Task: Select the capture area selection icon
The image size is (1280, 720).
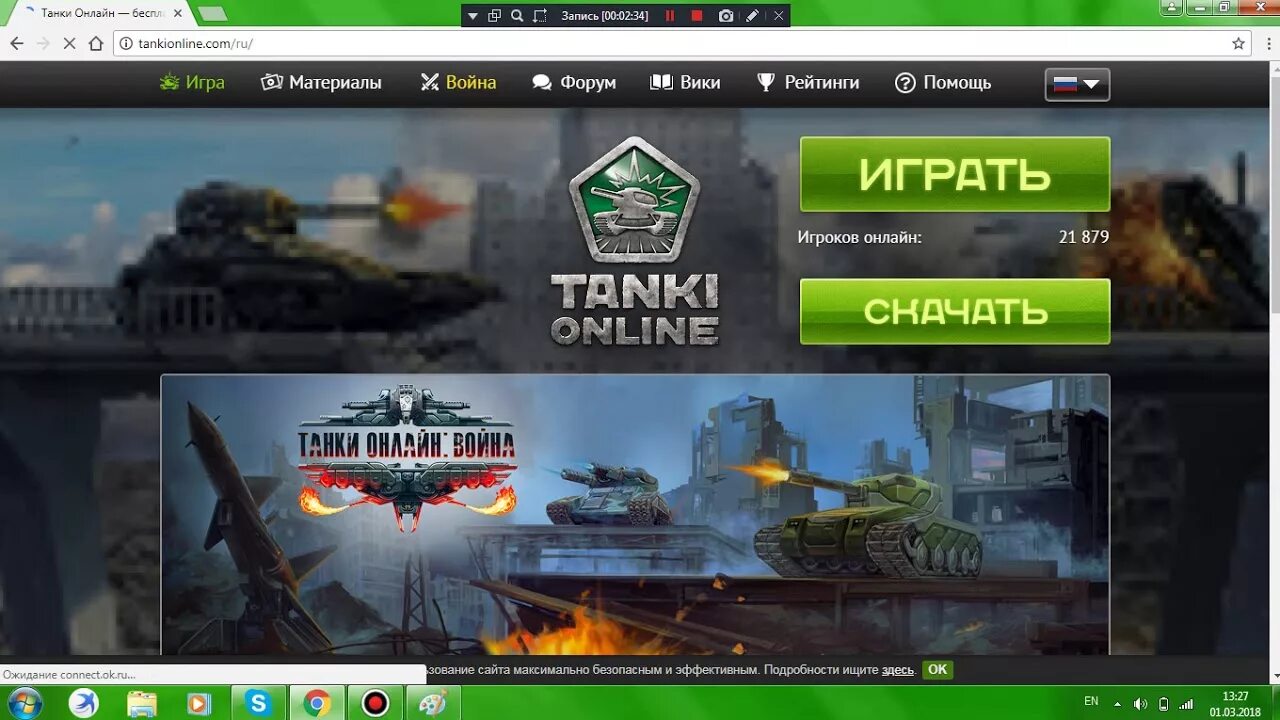Action: click(540, 16)
